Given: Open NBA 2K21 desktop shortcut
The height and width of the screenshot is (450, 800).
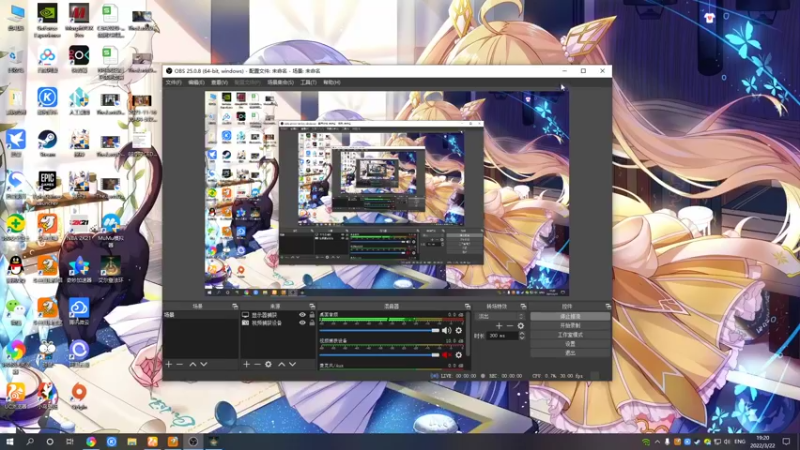Looking at the screenshot, I should pos(79,227).
